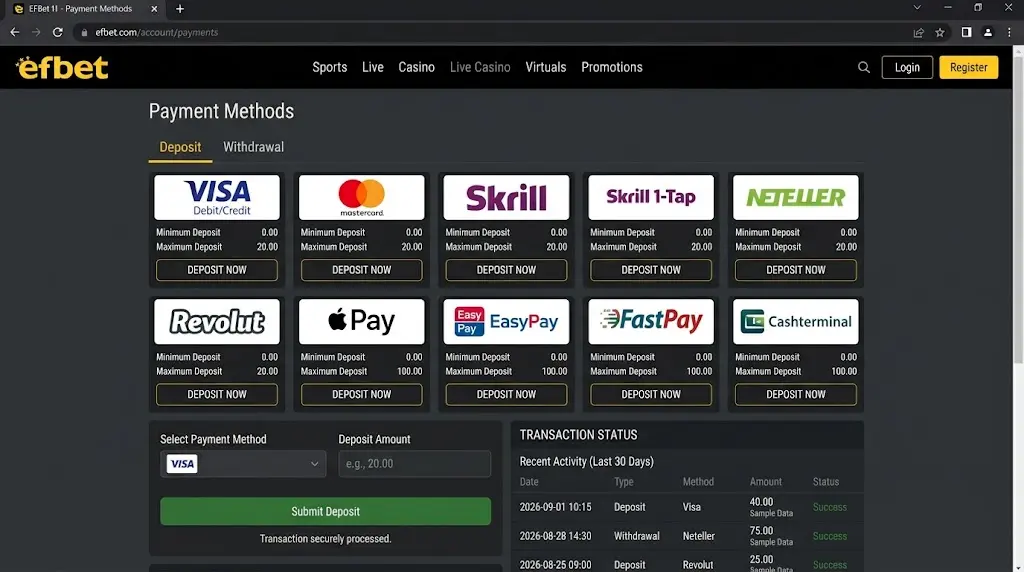This screenshot has height=572, width=1024.
Task: Expand the Select Payment Method dropdown
Action: click(x=243, y=464)
